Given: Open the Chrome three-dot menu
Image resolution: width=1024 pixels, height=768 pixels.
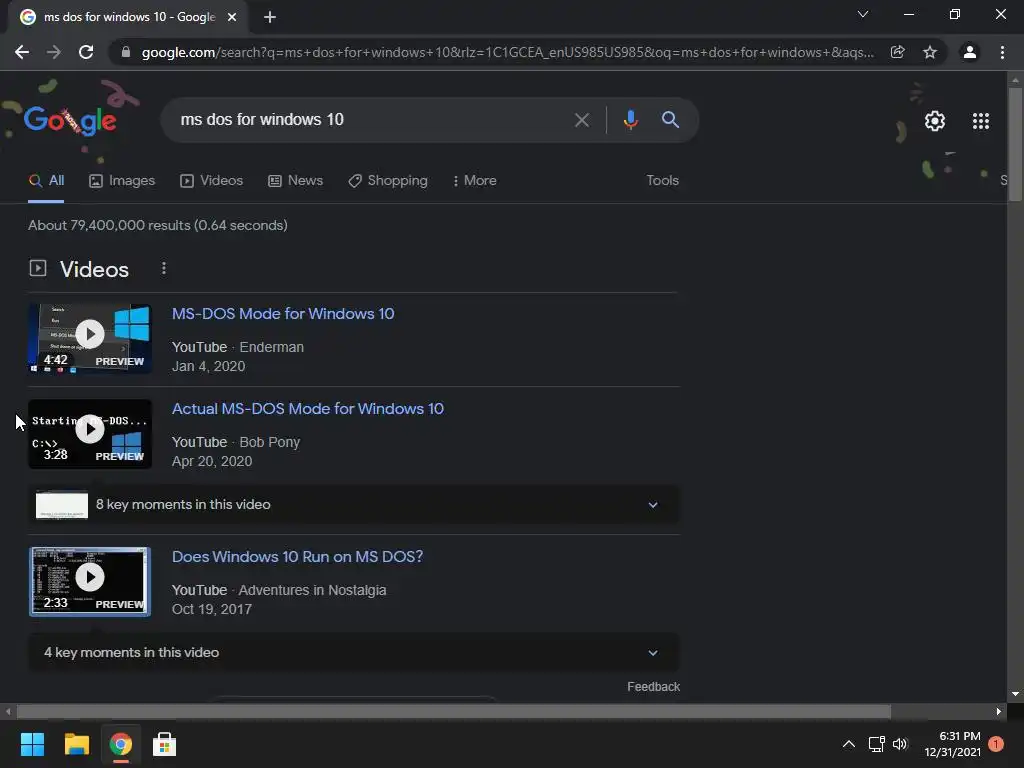Looking at the screenshot, I should click(x=1002, y=52).
